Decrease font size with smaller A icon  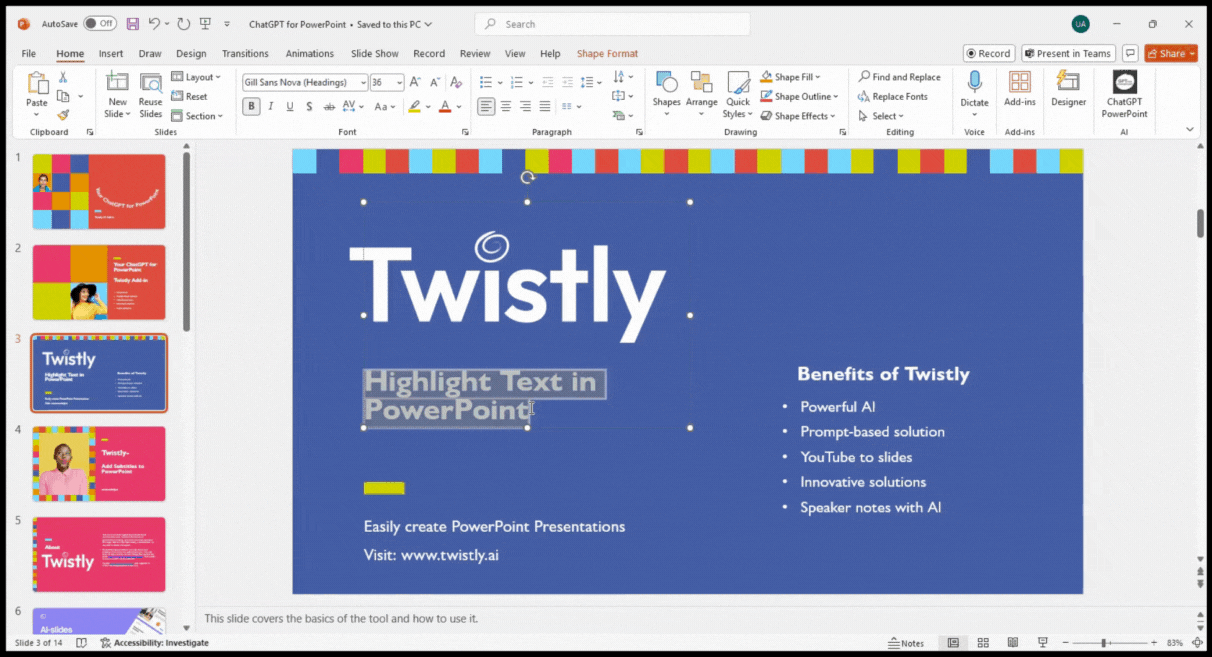click(x=435, y=82)
